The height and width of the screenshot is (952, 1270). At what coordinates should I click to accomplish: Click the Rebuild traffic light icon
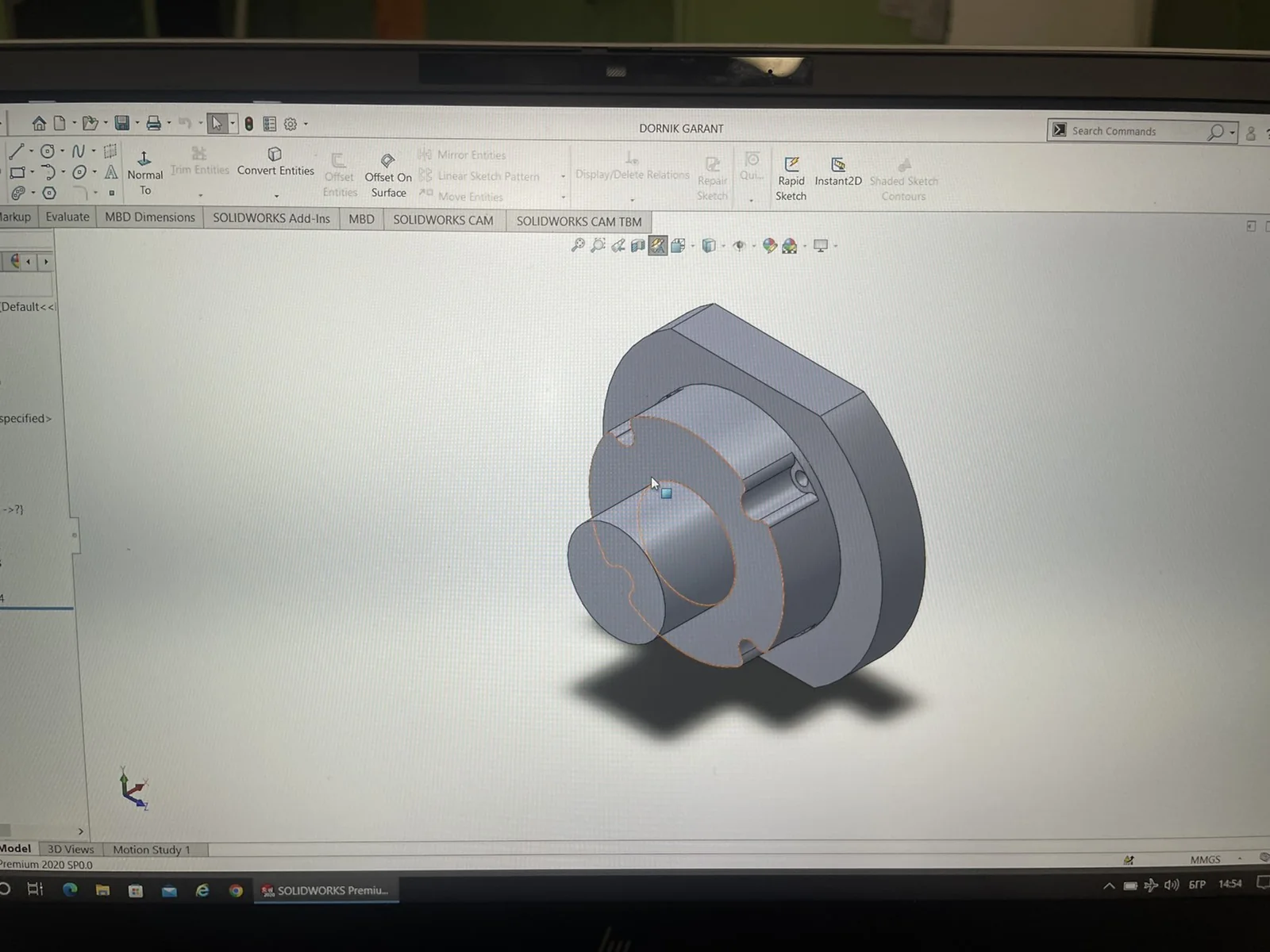[248, 124]
